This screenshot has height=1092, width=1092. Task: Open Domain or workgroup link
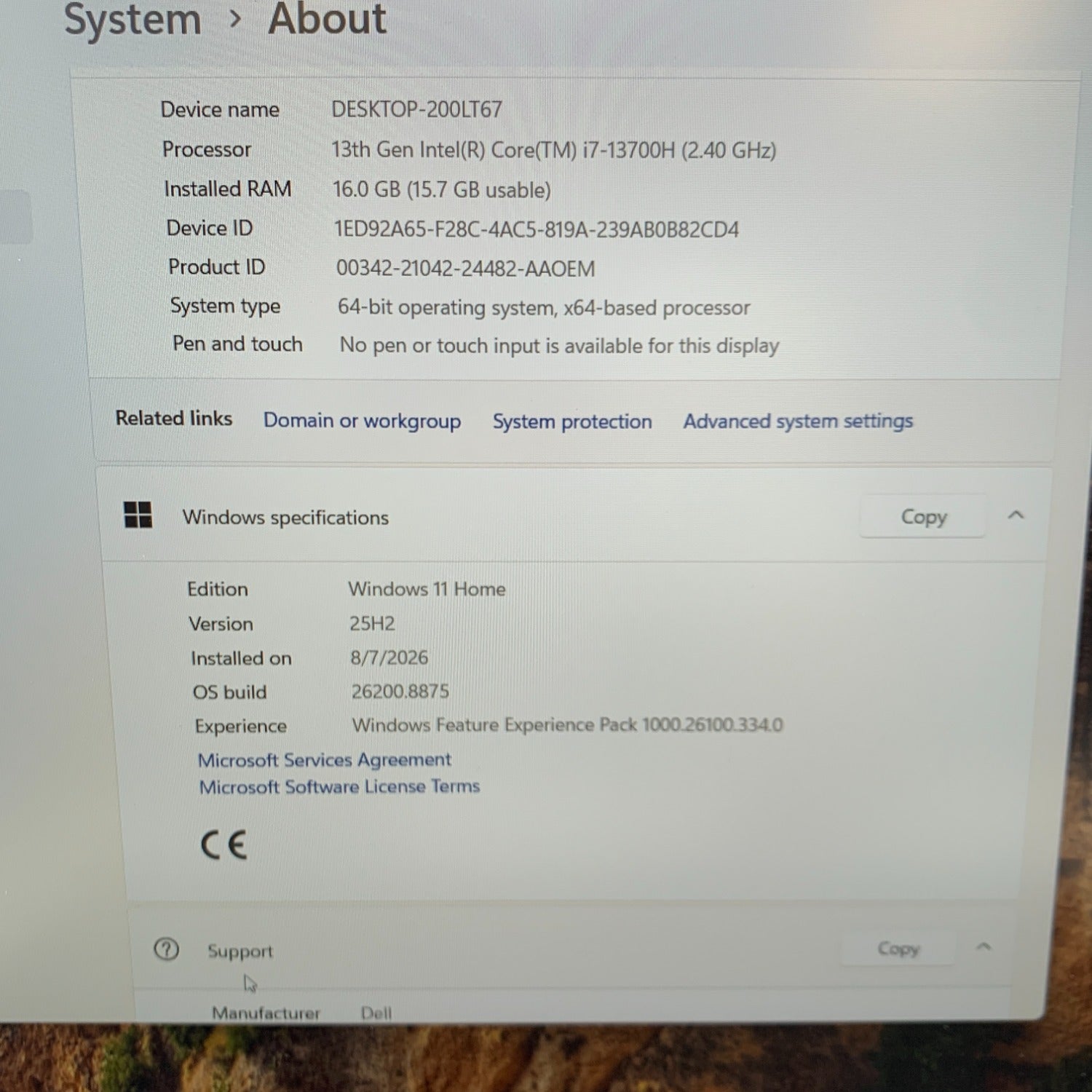coord(362,421)
